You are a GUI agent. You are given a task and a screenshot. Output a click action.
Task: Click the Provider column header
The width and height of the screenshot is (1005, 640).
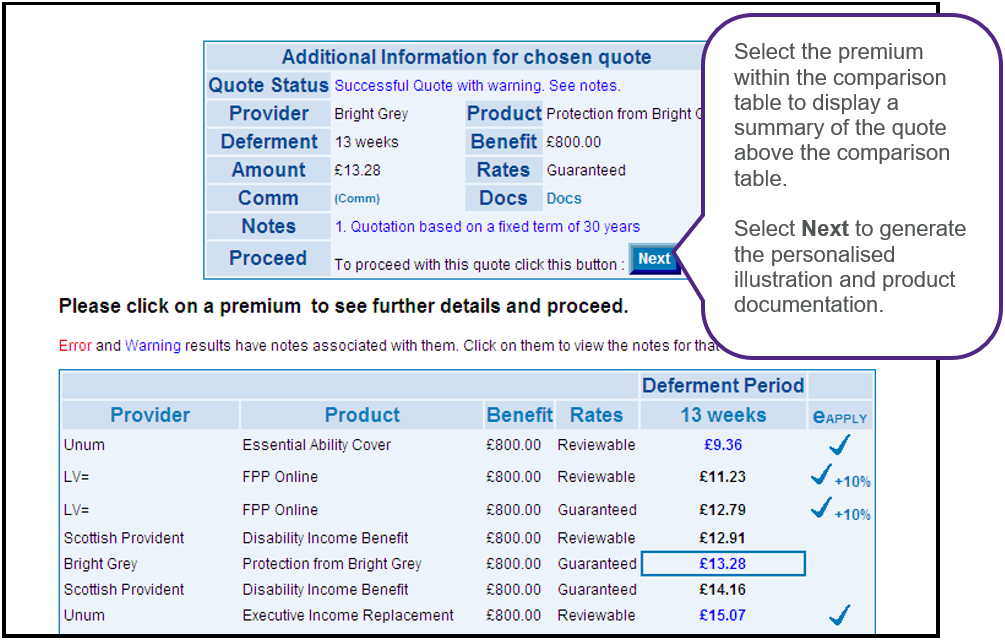coord(150,415)
